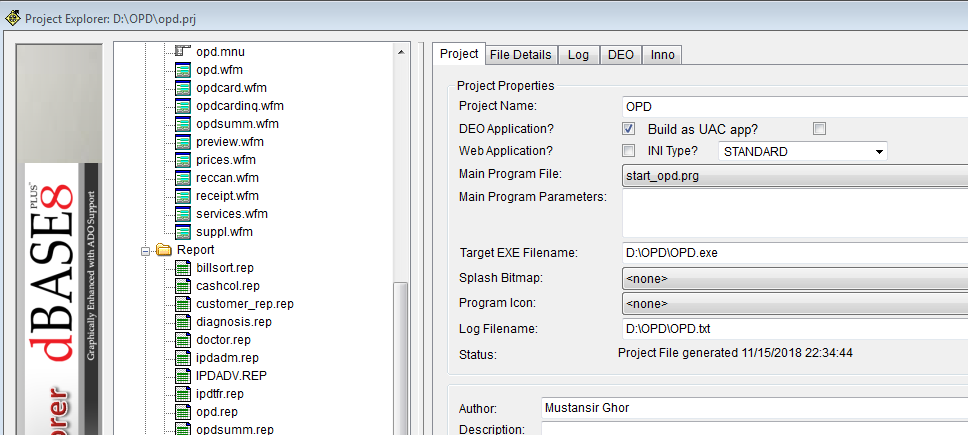Viewport: 968px width, 435px height.
Task: Click the suppl.wfm form icon
Action: 183,232
